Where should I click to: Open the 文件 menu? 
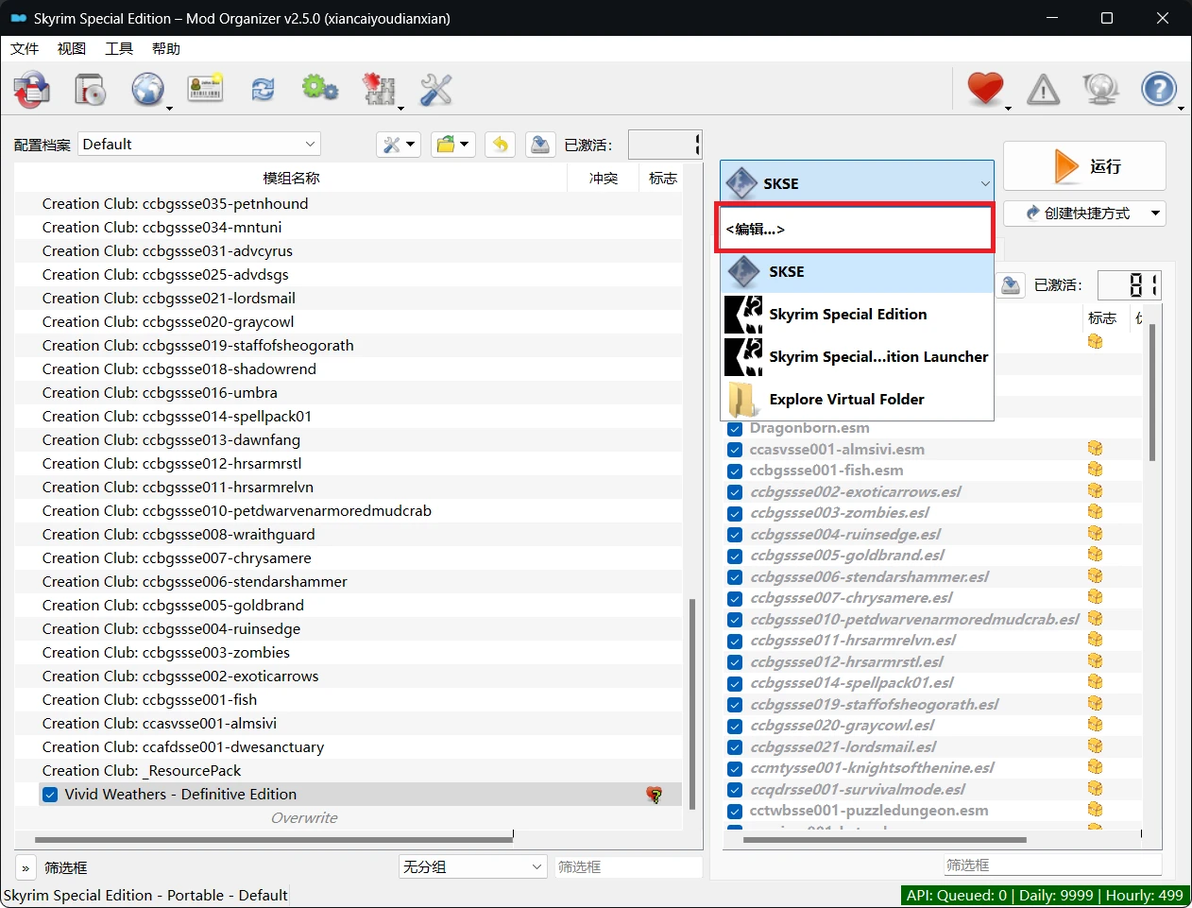(24, 49)
